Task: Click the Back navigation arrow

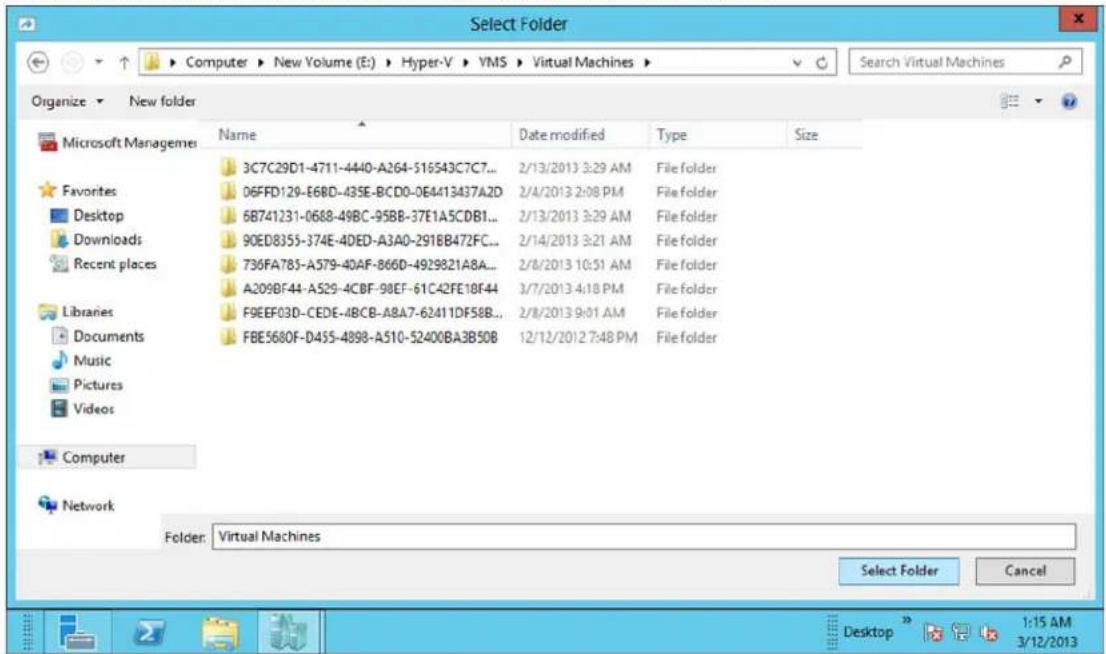Action: 38,63
